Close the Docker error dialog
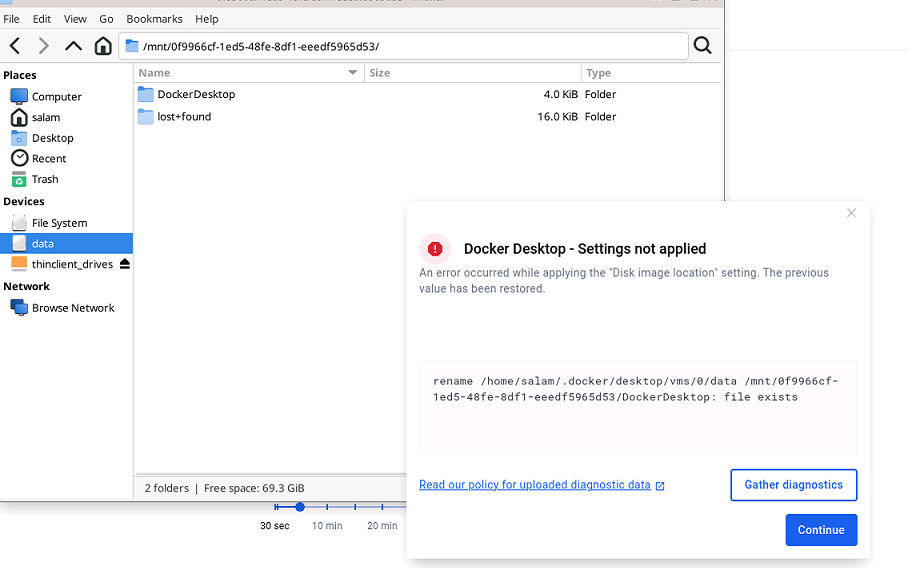This screenshot has height=568, width=909. coord(851,213)
